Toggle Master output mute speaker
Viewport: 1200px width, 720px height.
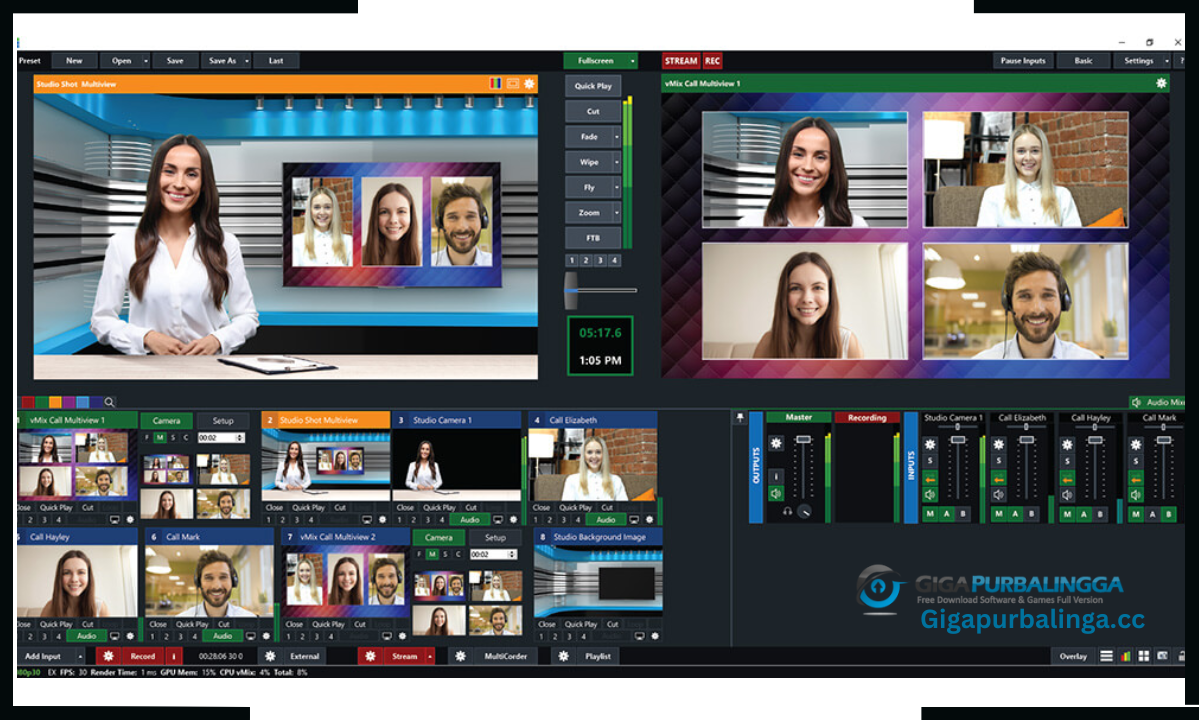tap(776, 494)
